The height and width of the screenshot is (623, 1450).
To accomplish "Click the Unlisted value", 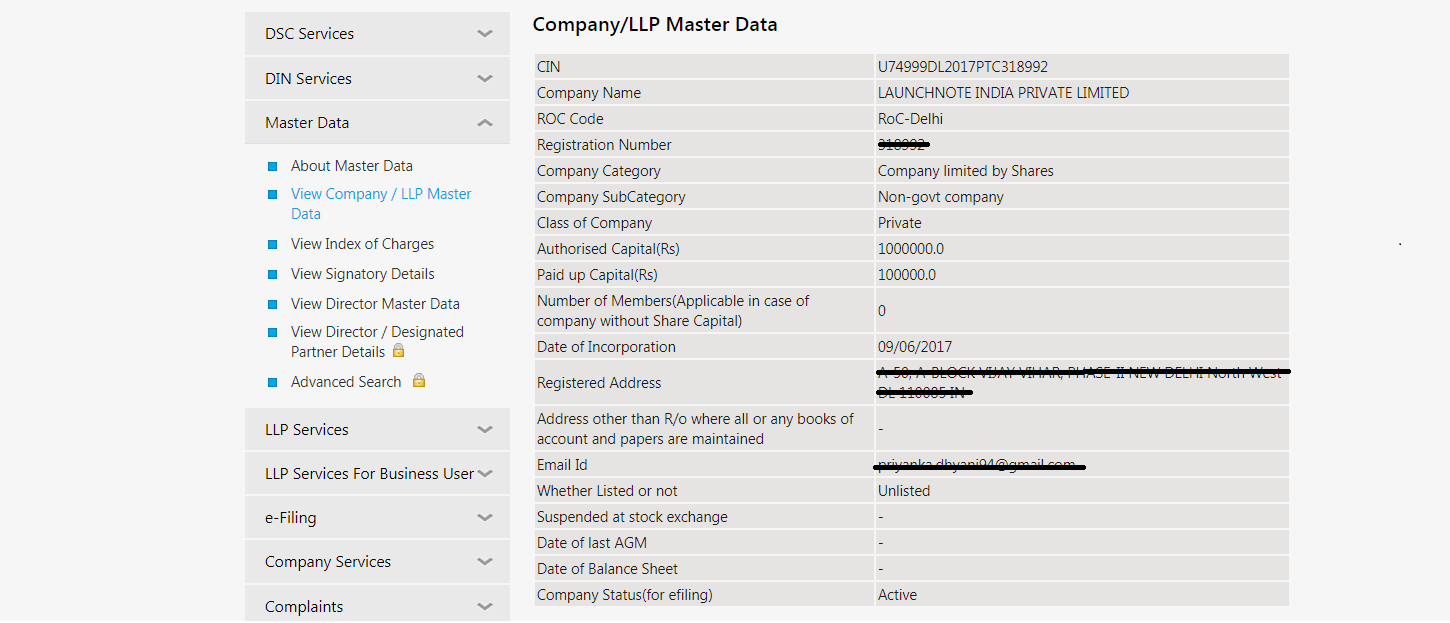I will (904, 491).
